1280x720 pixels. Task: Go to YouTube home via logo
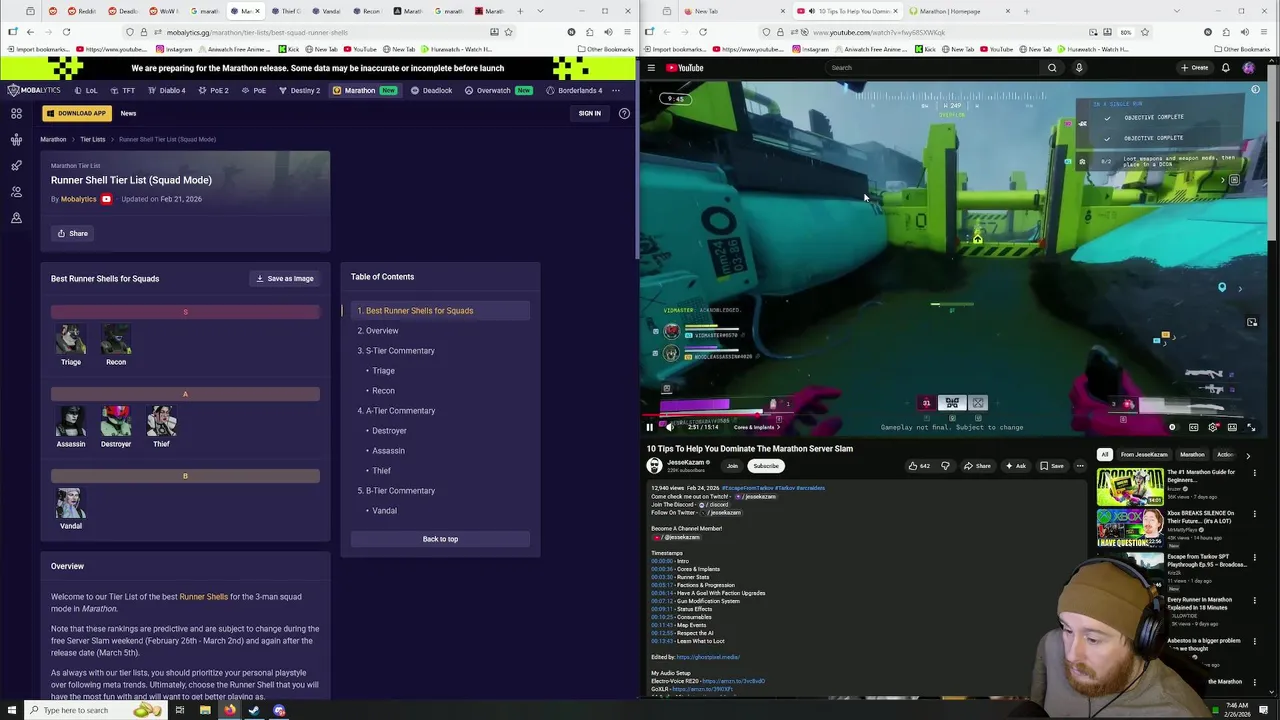tap(685, 68)
